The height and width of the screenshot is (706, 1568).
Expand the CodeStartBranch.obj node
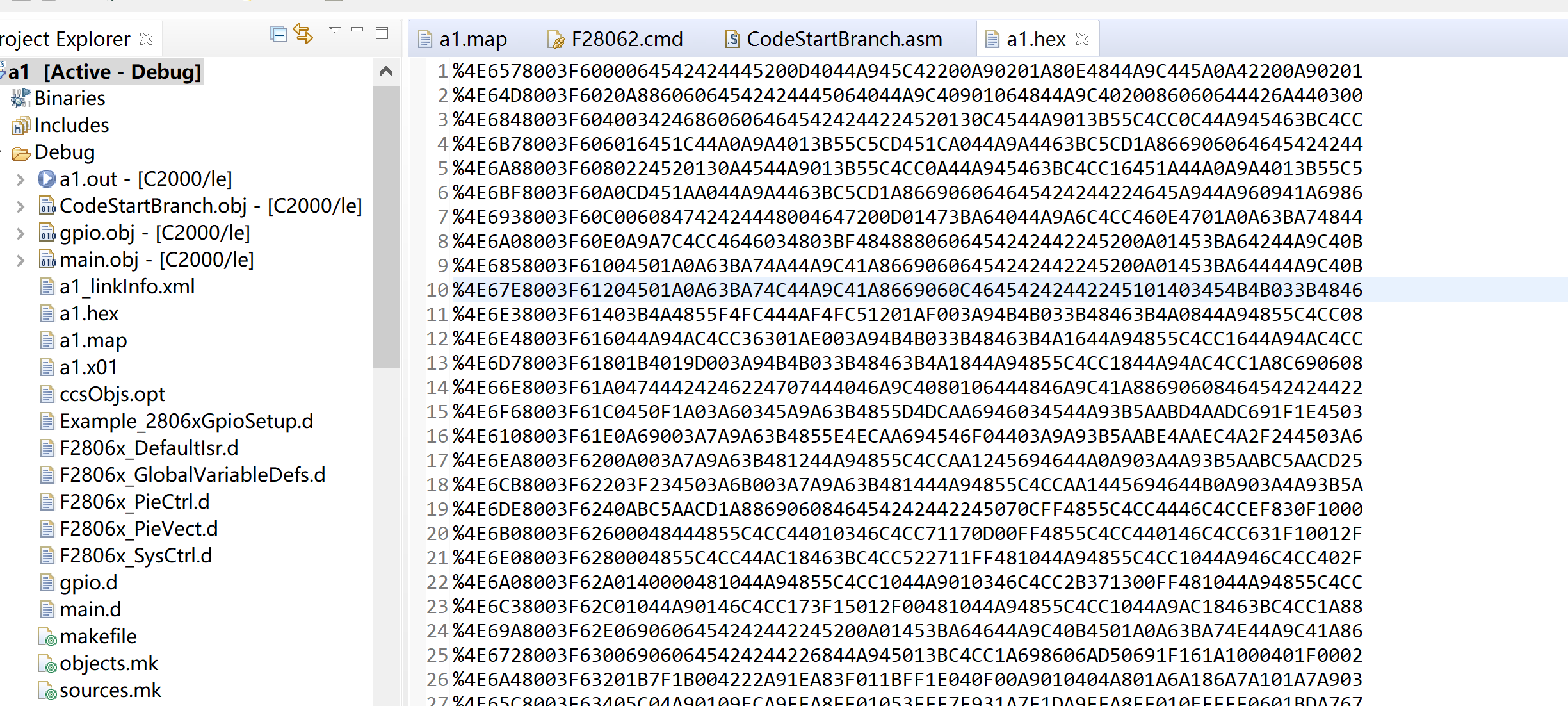[20, 206]
